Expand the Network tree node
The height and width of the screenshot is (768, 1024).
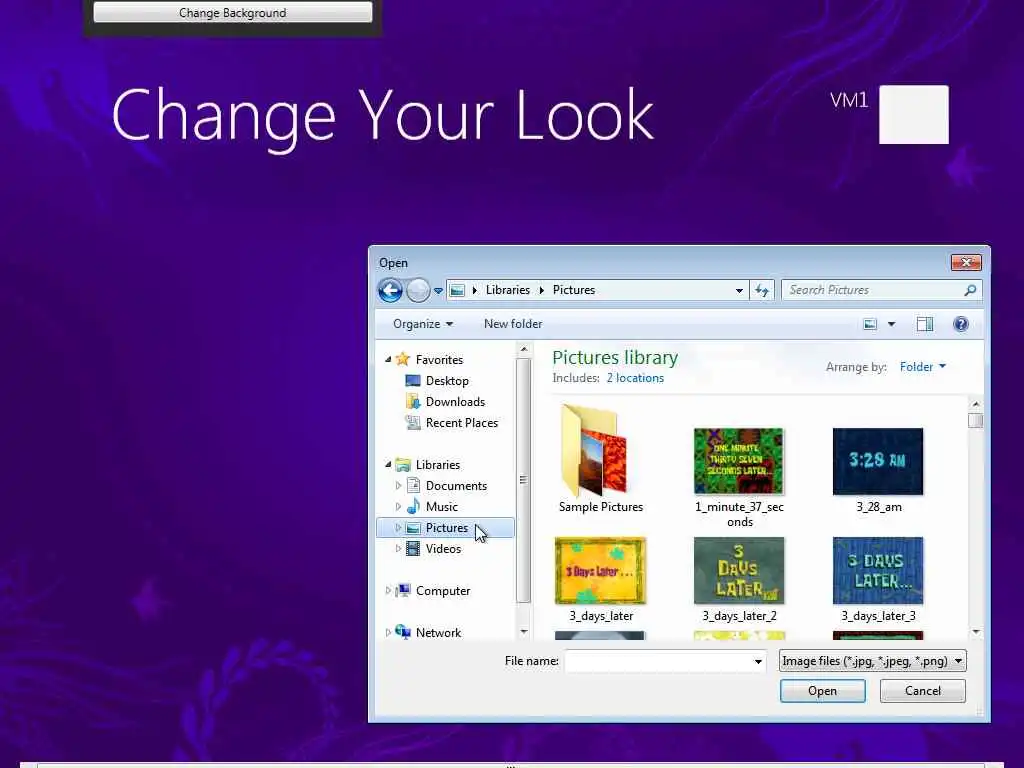[x=388, y=632]
